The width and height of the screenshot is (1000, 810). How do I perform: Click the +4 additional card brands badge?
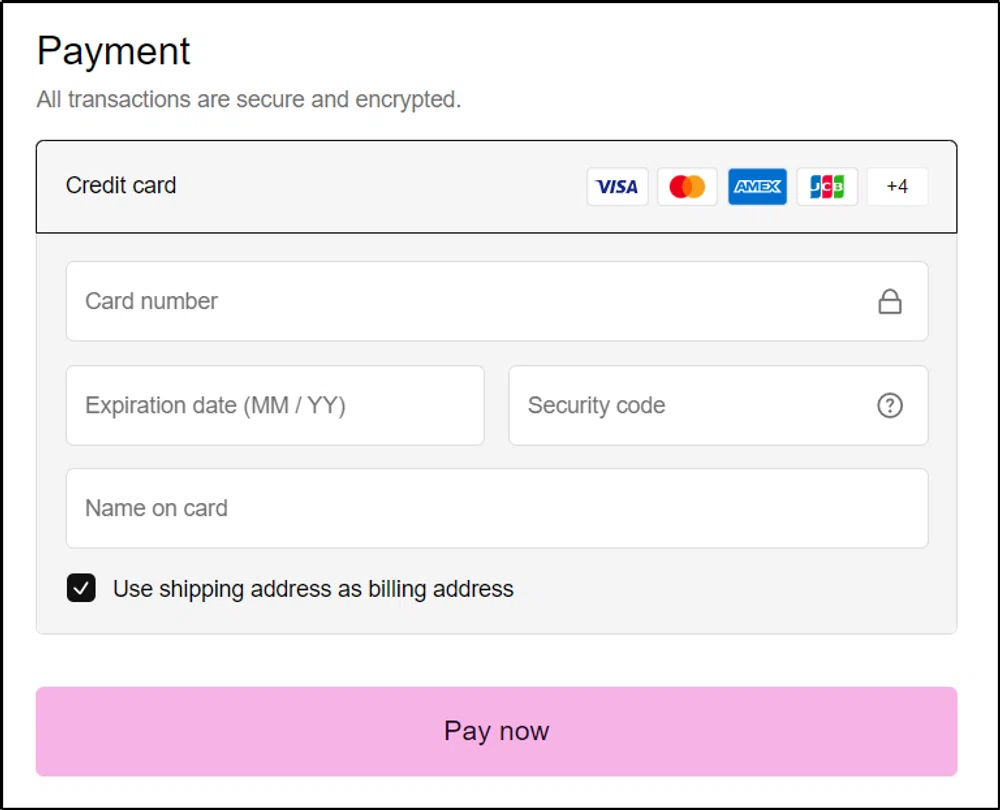pyautogui.click(x=897, y=186)
